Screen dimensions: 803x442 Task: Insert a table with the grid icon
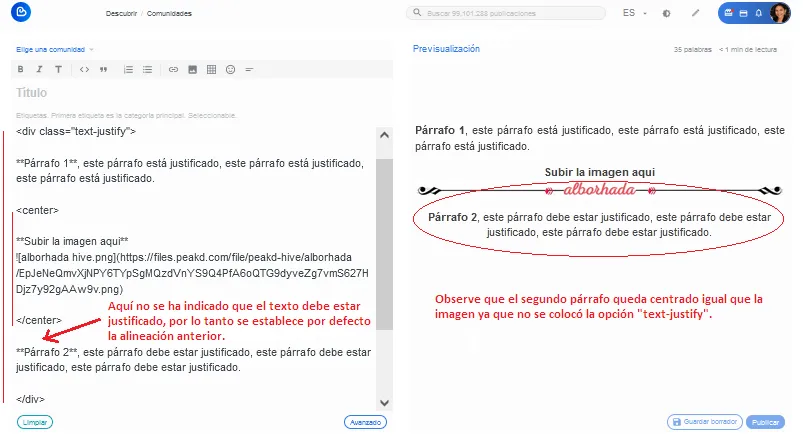pos(212,70)
